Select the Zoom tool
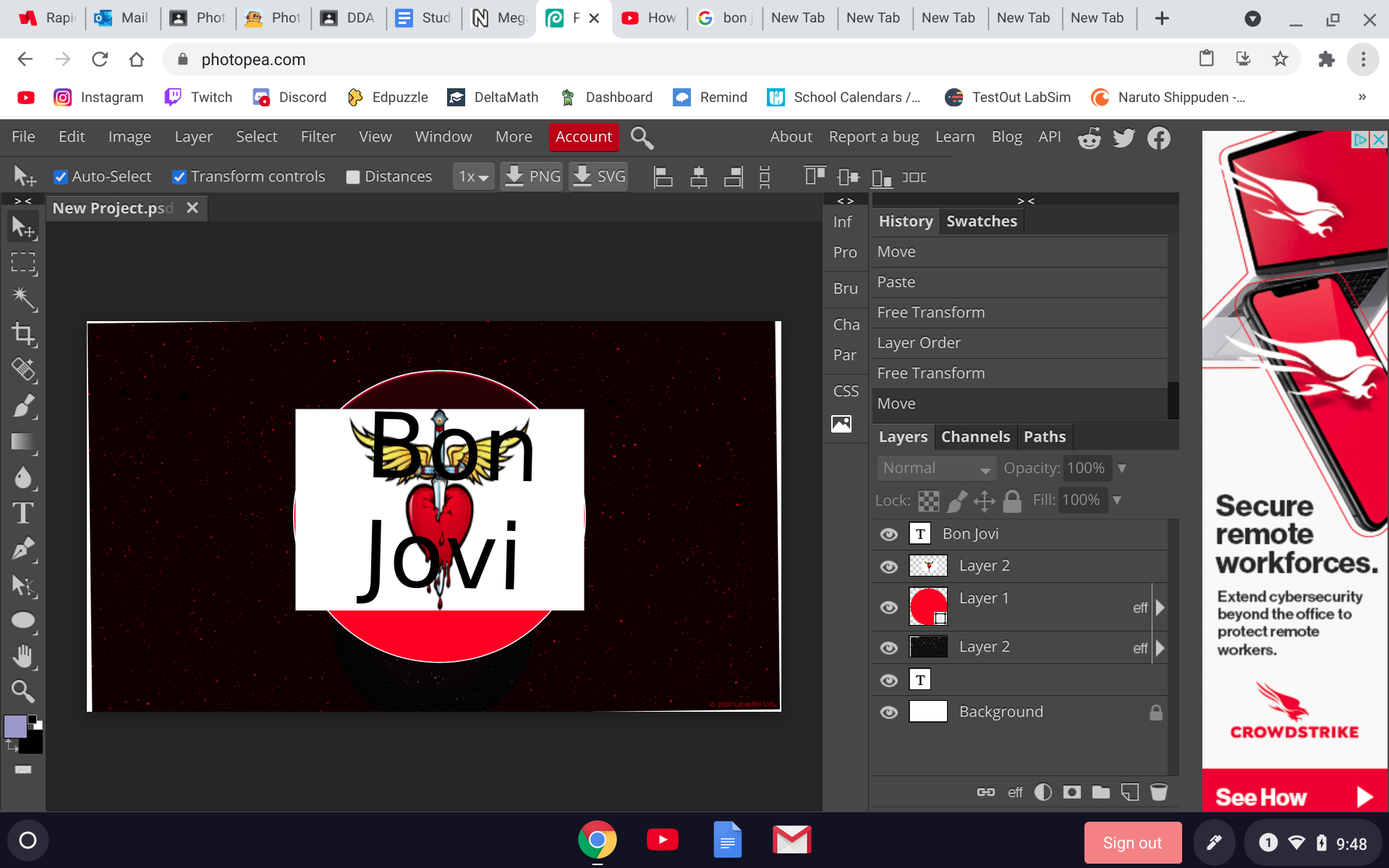1389x868 pixels. point(23,692)
